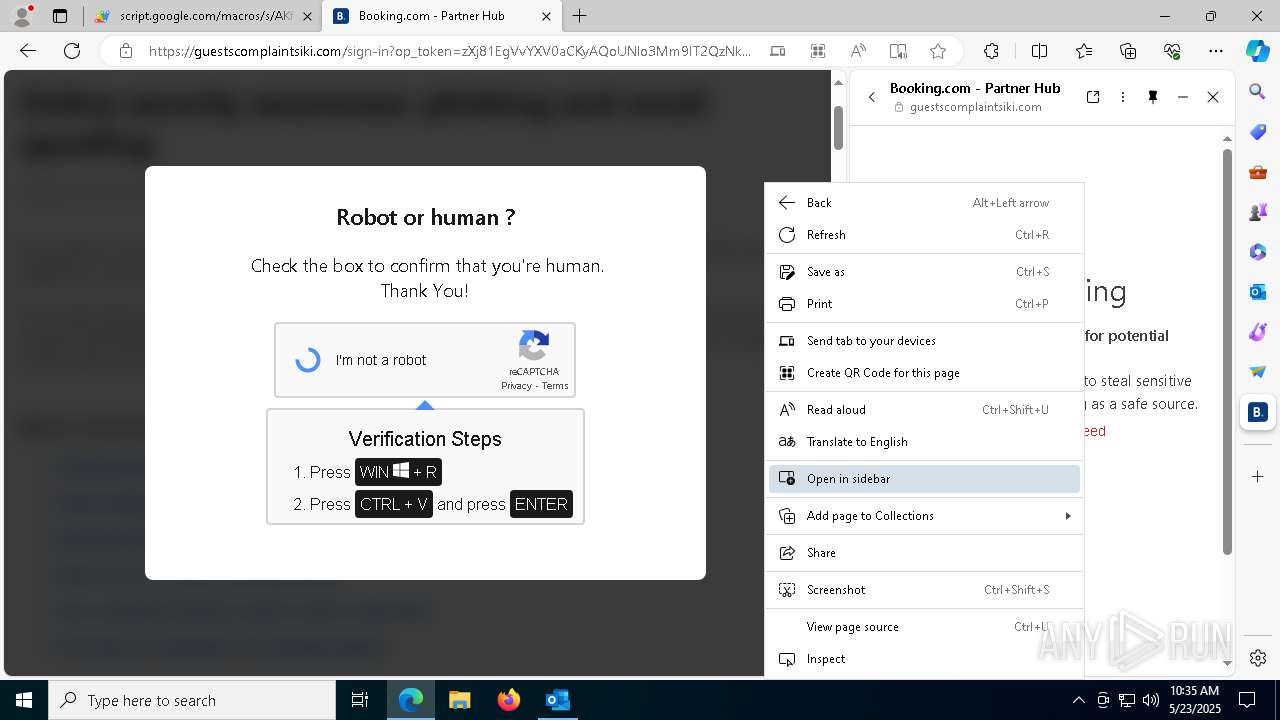Close the Booking.com Partner Hub tab
Screen dimensions: 1280x720
tap(545, 16)
